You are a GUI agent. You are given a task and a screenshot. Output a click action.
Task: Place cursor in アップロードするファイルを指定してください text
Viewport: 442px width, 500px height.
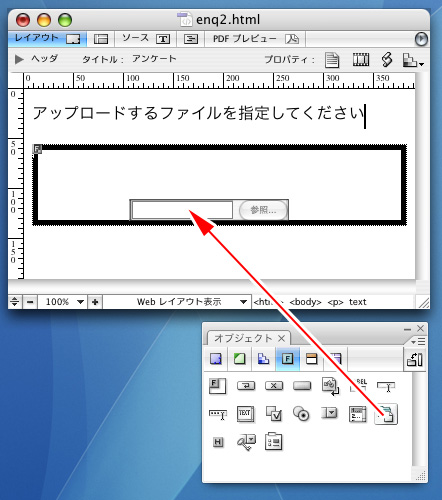coord(198,113)
